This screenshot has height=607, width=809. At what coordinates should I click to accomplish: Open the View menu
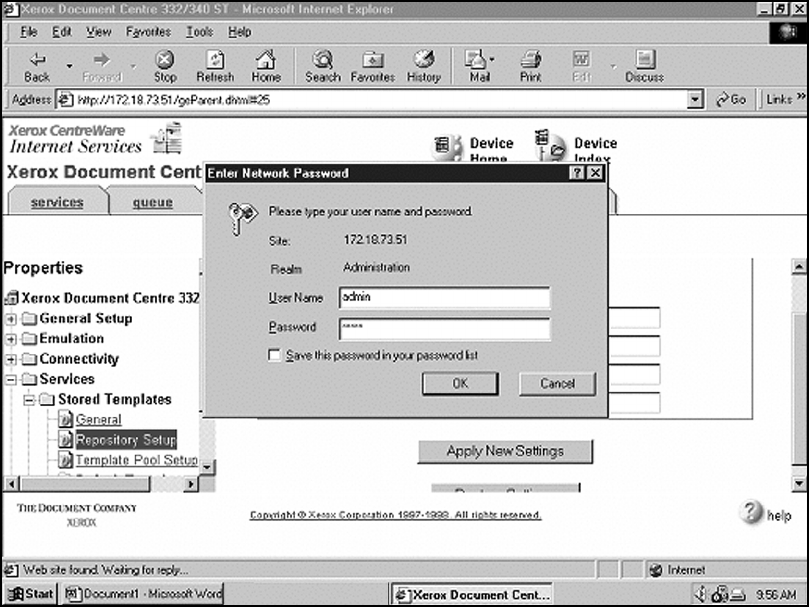point(98,32)
